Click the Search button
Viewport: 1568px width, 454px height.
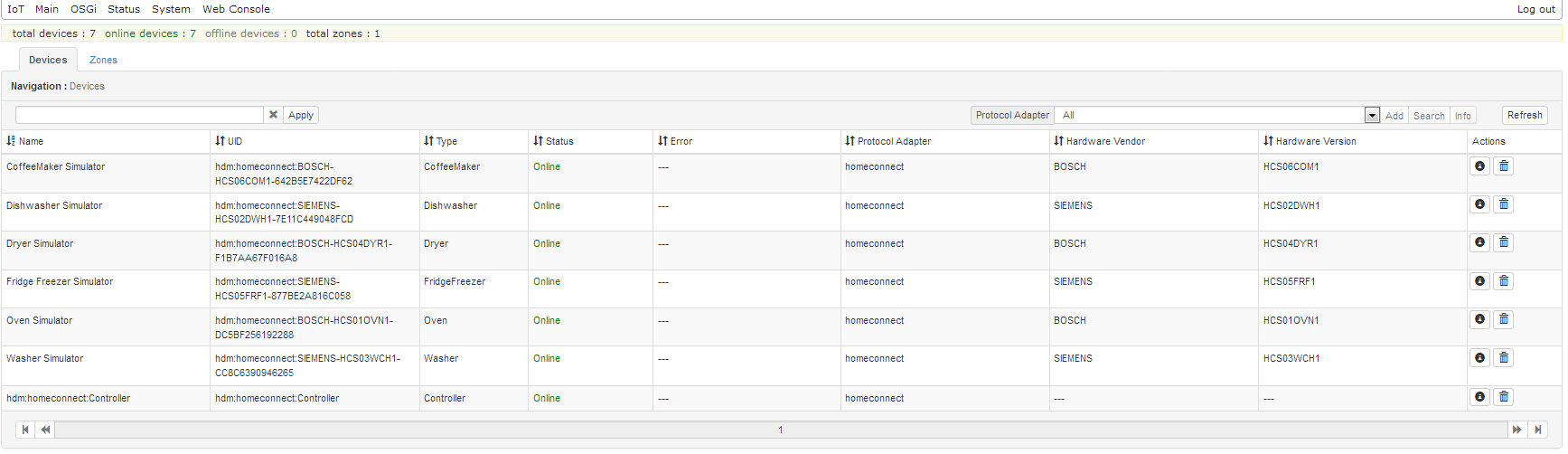1429,116
